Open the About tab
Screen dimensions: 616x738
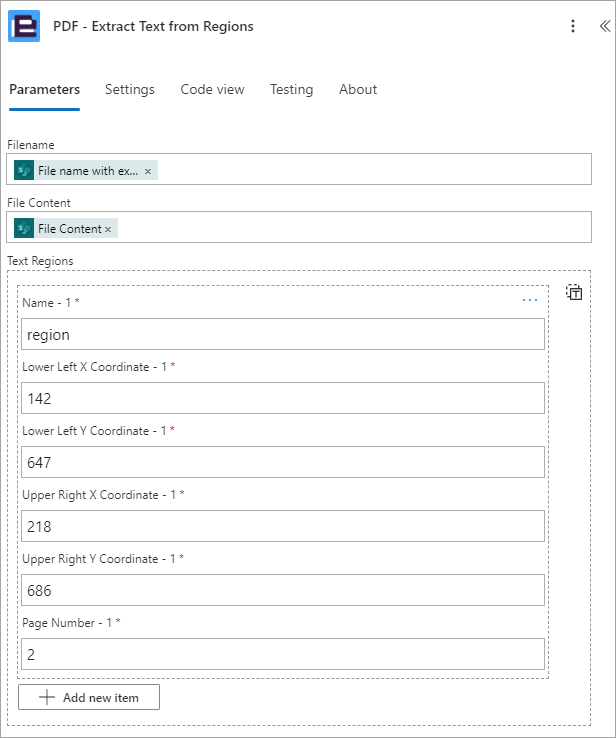coord(358,89)
